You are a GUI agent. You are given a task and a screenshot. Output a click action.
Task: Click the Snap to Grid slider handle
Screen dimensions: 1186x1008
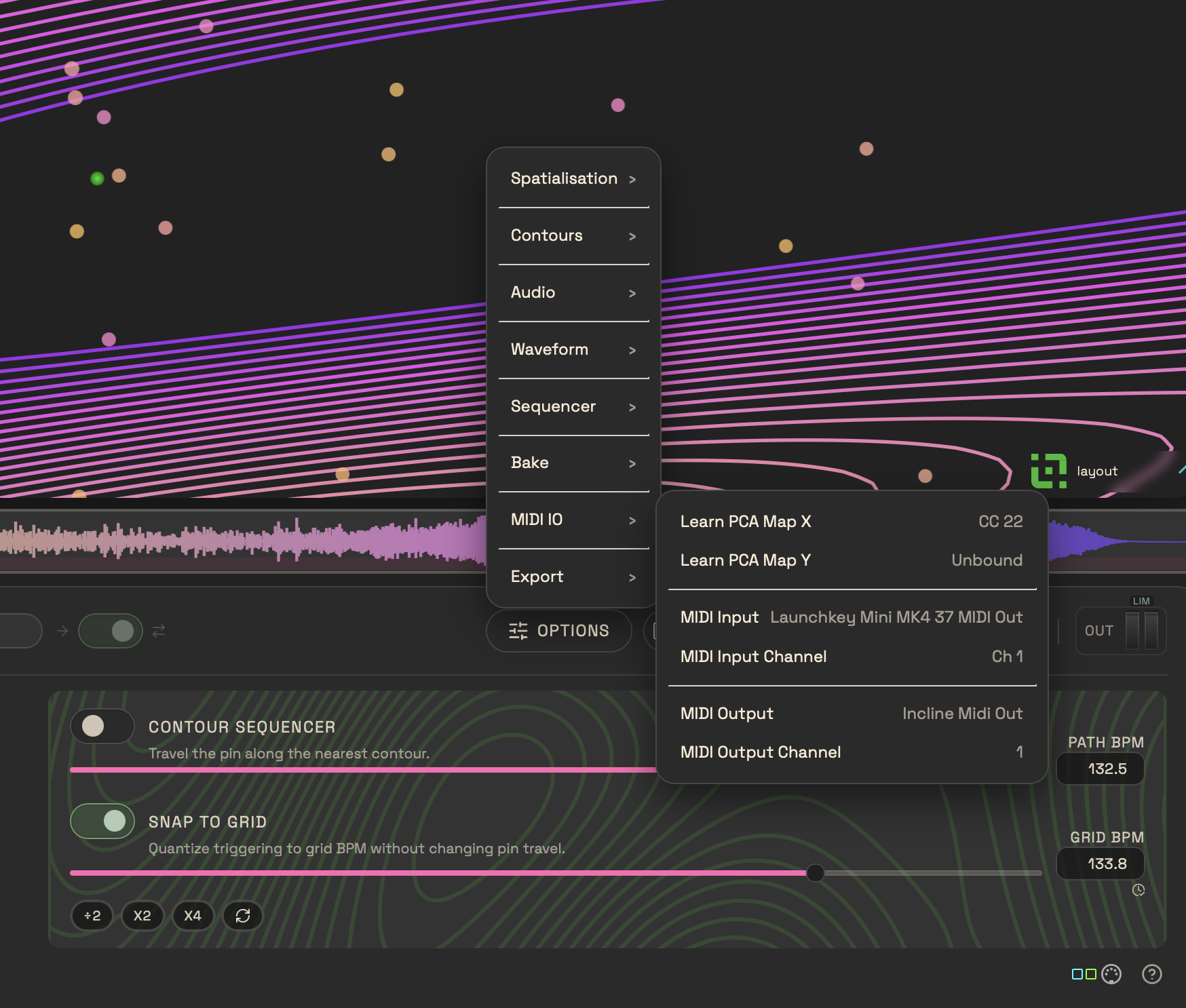[x=816, y=873]
